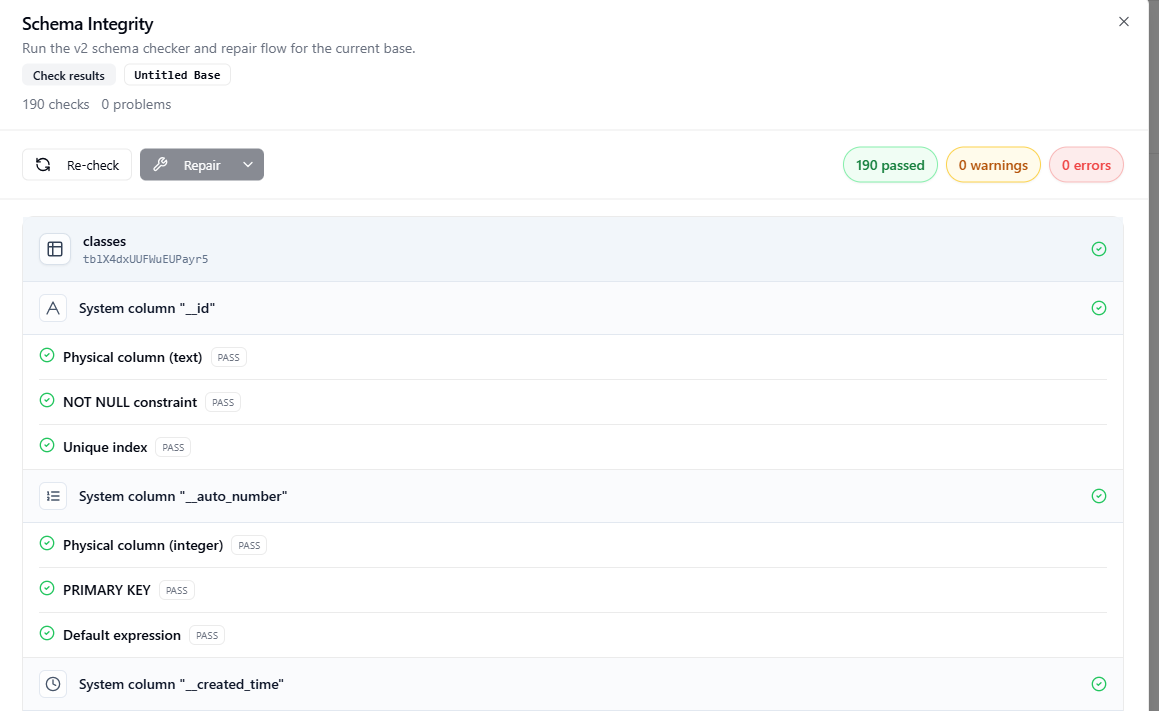
Task: Collapse the classes table section
Action: [570, 249]
